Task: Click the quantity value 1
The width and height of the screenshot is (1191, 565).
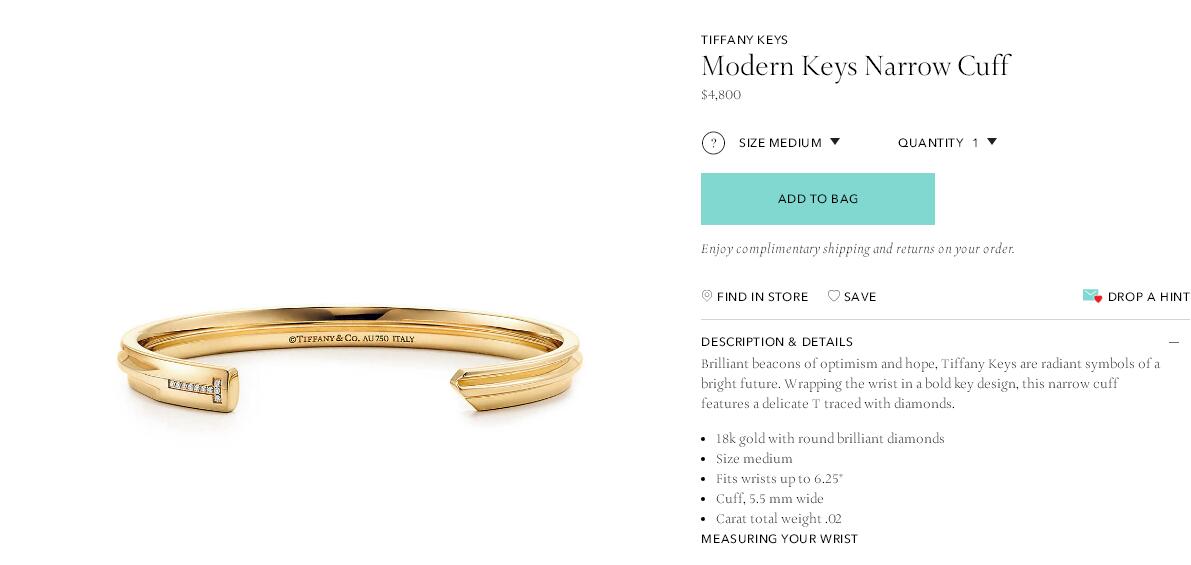Action: coord(975,143)
